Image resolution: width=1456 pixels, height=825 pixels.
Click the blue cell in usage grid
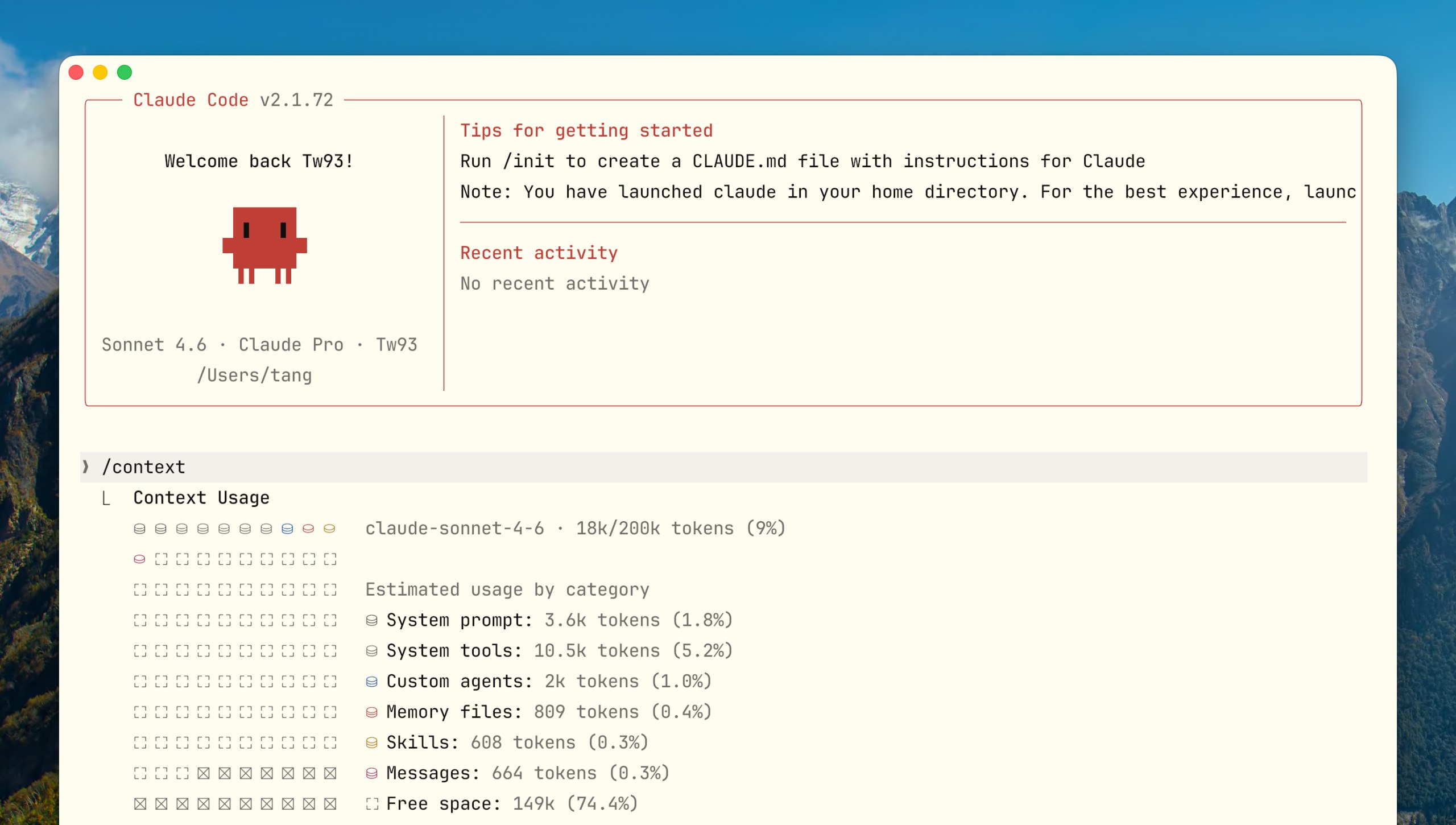(287, 529)
